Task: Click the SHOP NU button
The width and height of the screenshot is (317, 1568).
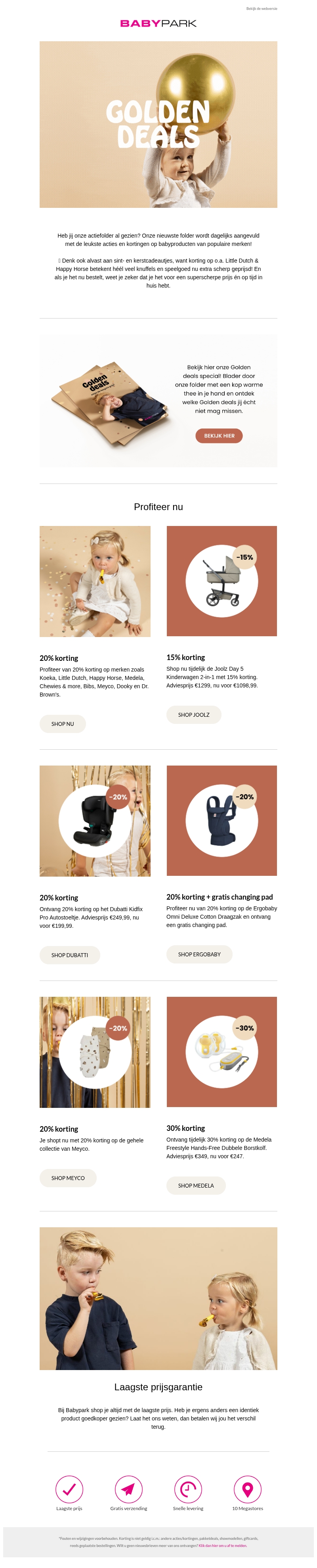Action: click(x=63, y=724)
